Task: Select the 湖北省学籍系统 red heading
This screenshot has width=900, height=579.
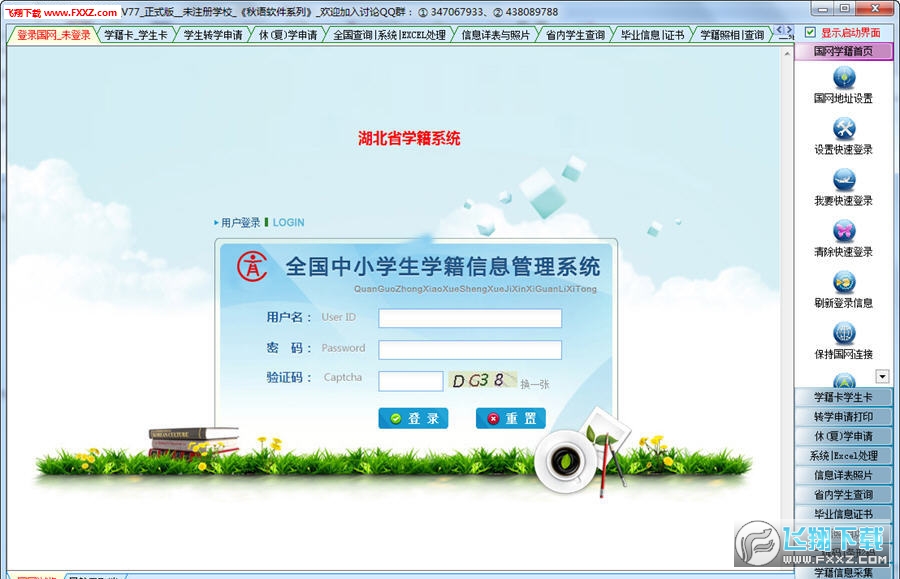Action: point(409,138)
